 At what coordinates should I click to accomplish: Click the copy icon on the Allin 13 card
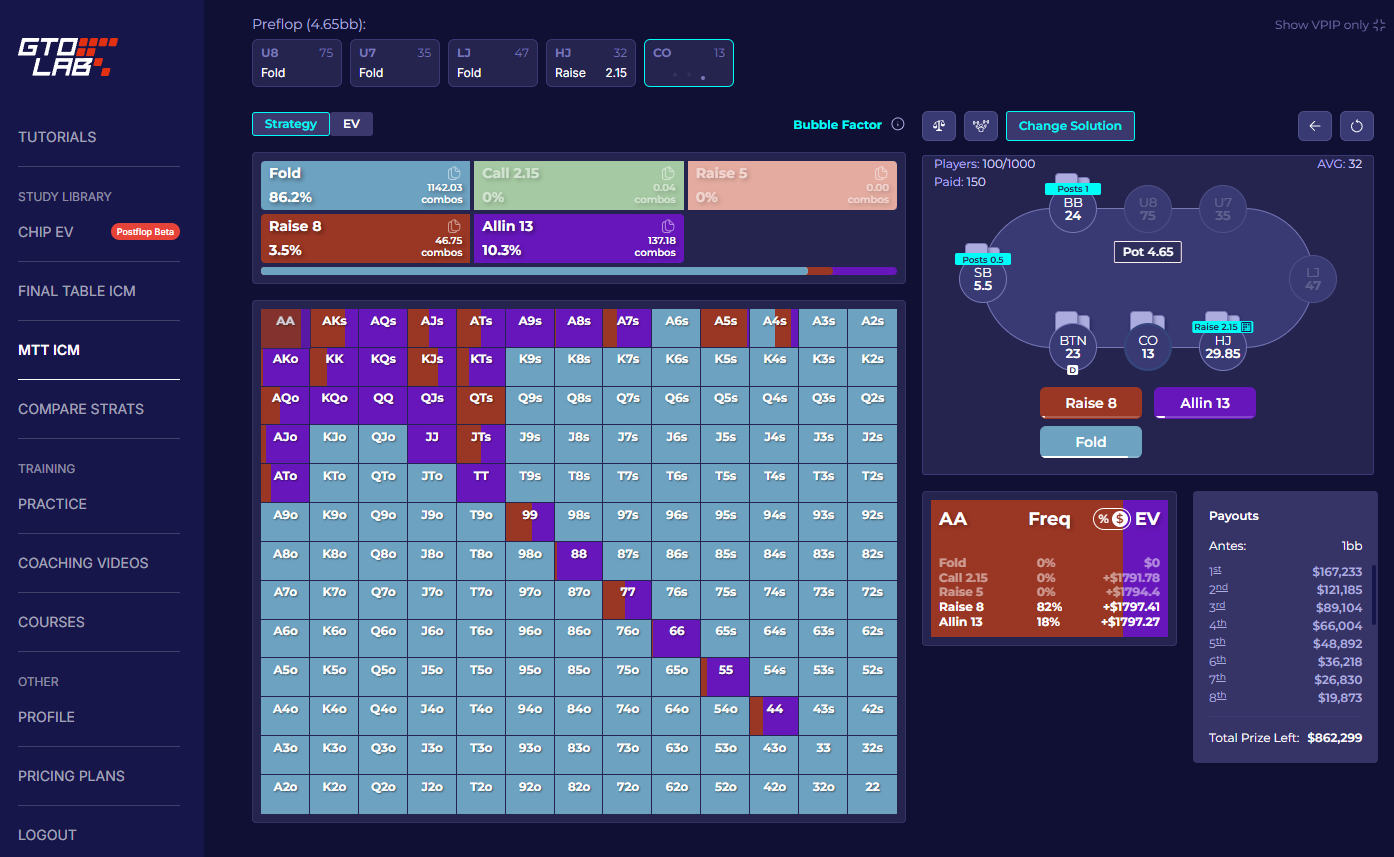pos(669,224)
